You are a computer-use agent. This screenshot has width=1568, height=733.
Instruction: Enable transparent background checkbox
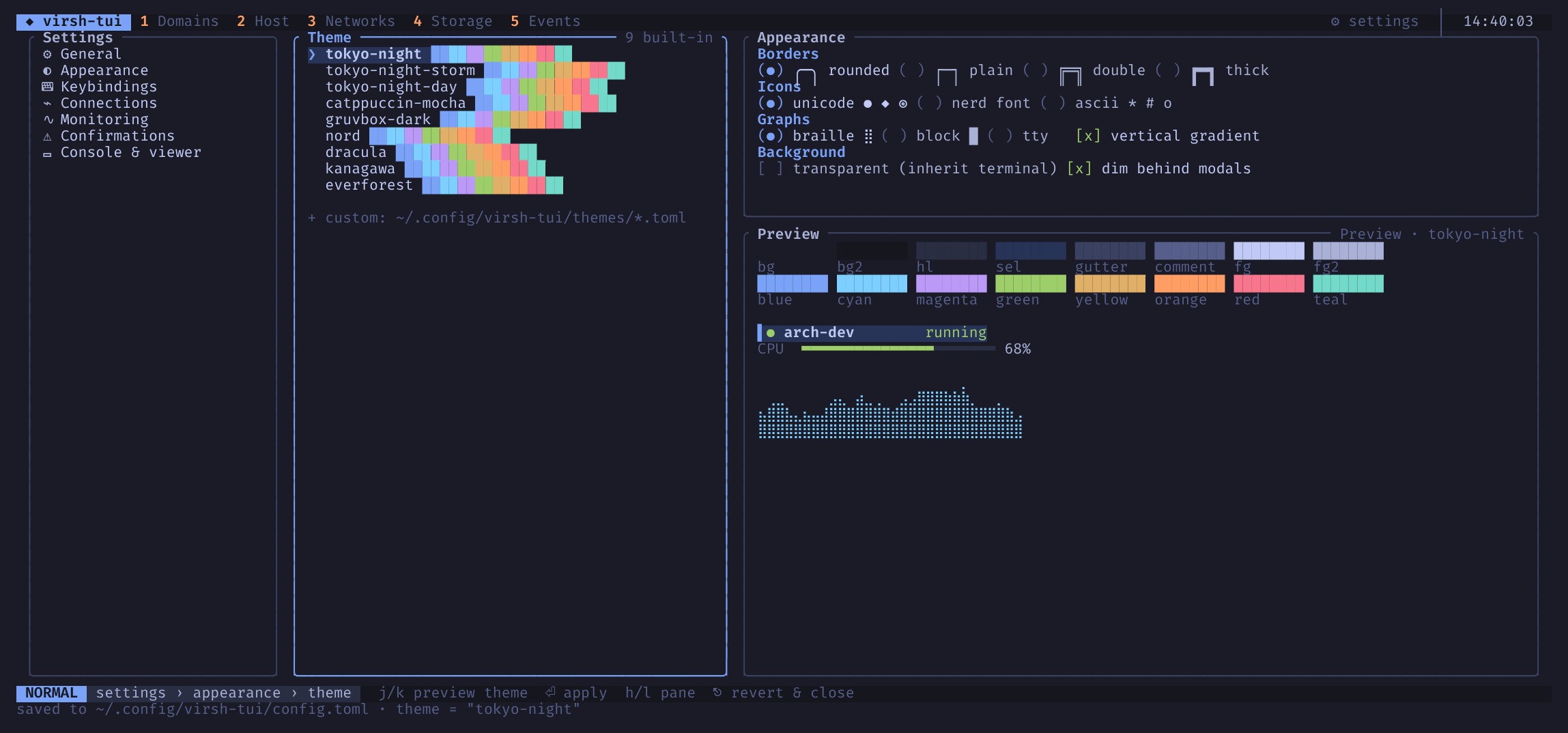coord(770,169)
